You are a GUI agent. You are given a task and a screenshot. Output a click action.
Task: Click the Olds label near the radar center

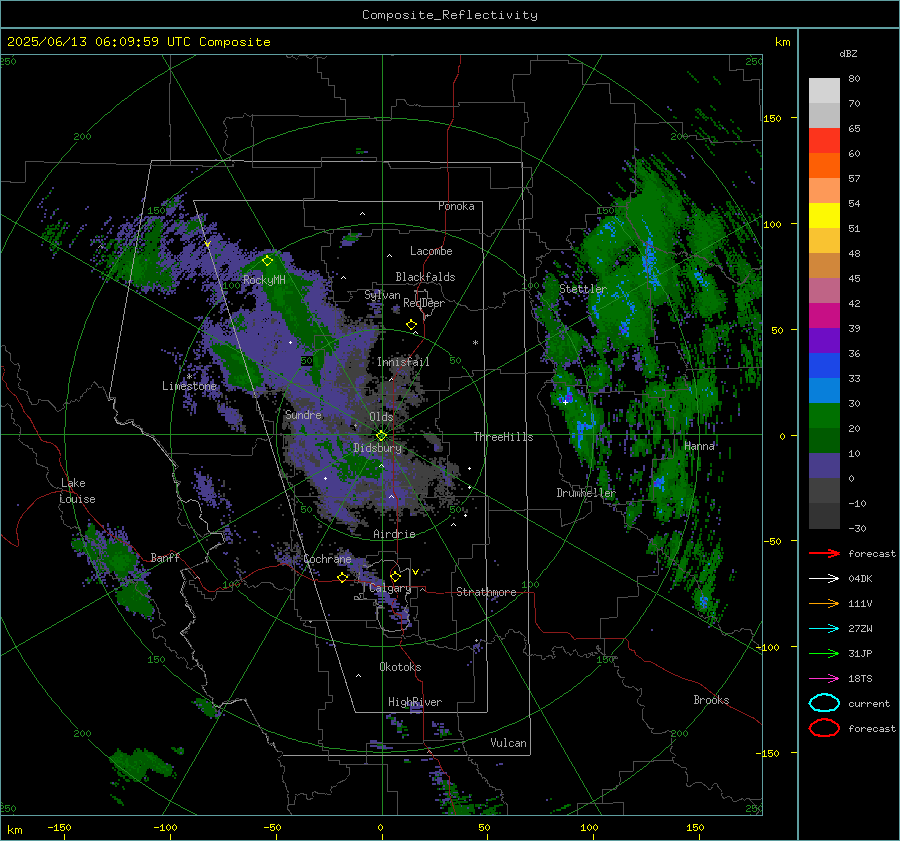click(381, 417)
